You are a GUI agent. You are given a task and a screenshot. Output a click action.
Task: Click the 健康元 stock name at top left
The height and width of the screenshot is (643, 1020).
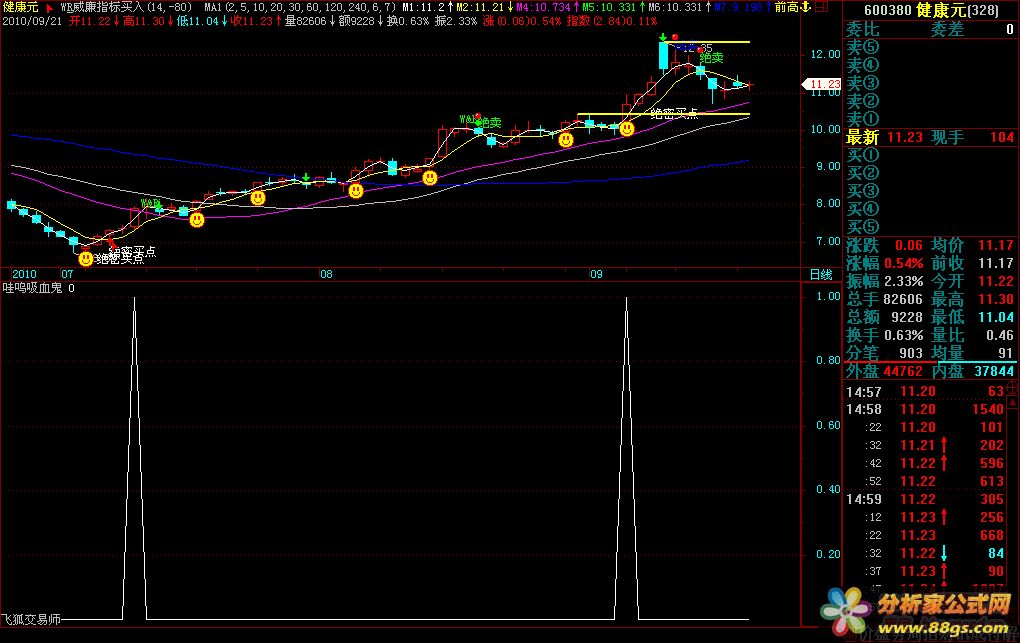tap(20, 7)
